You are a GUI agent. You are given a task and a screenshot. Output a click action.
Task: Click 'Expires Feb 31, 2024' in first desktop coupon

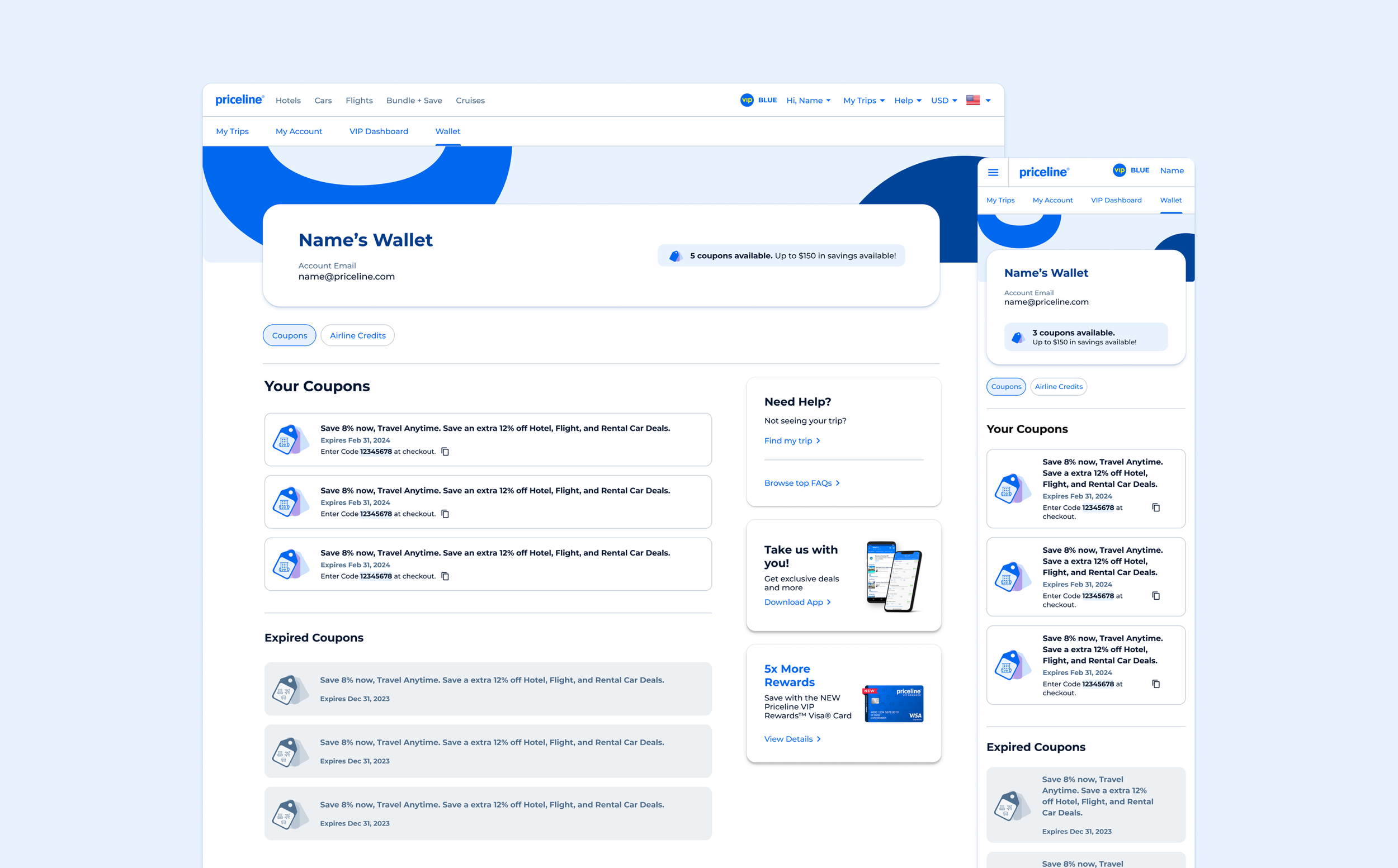pyautogui.click(x=355, y=440)
